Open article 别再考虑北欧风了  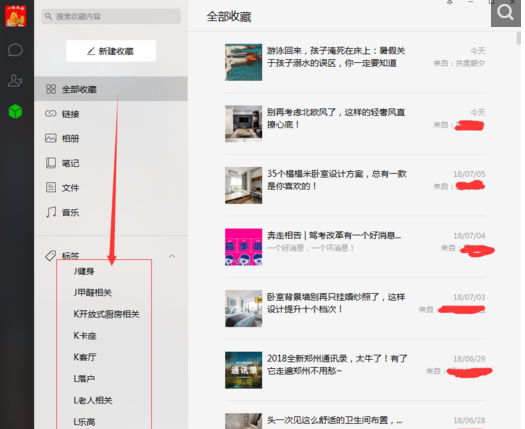[x=336, y=118]
